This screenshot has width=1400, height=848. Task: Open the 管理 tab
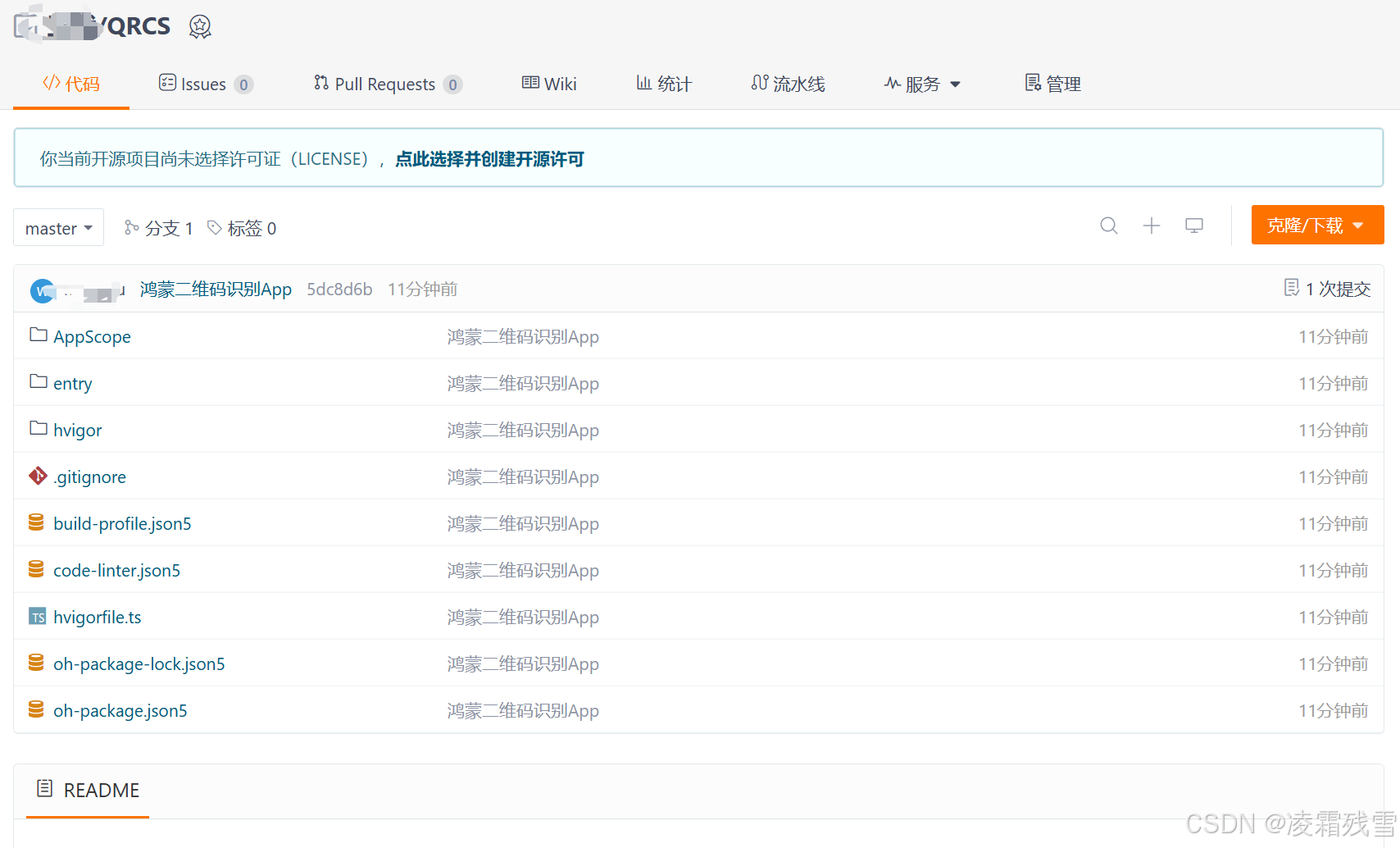pos(1053,84)
